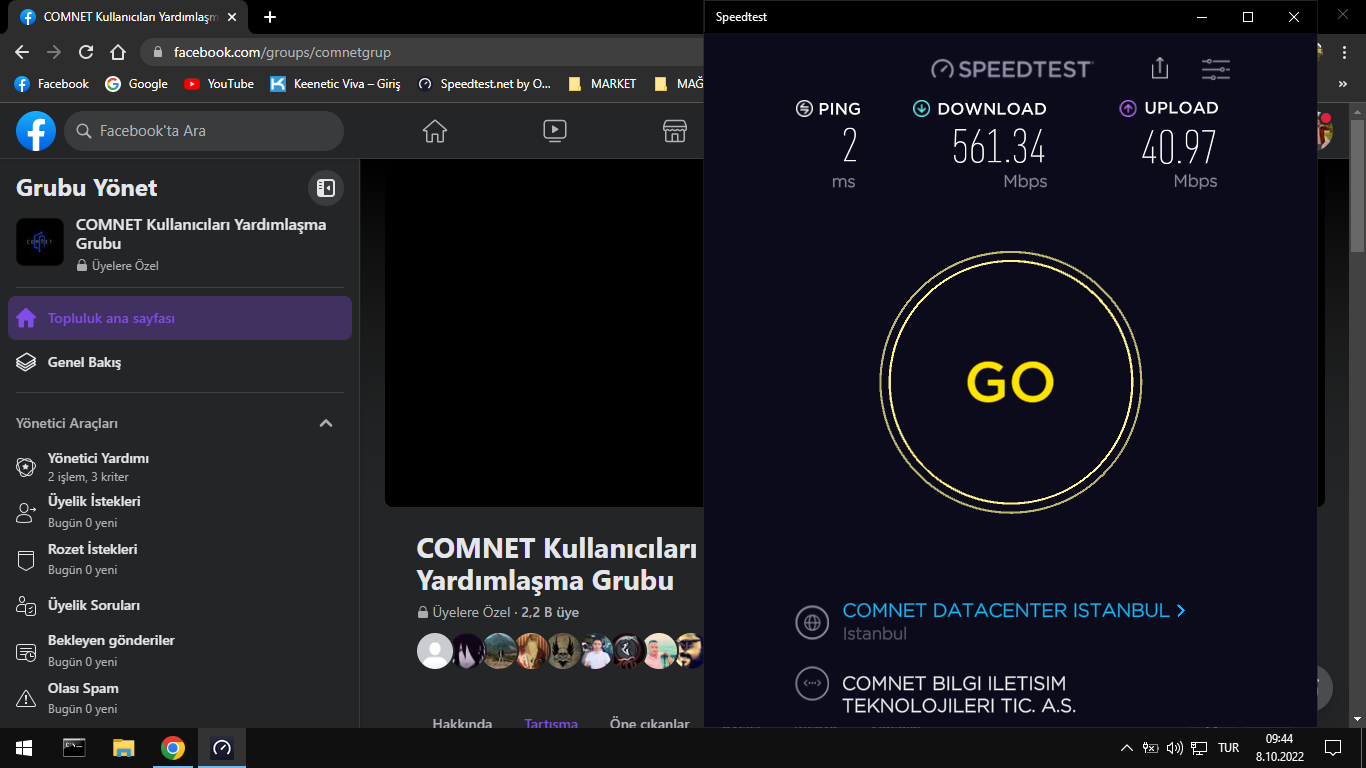The height and width of the screenshot is (768, 1366).
Task: Open the volume control in the system tray
Action: (x=1175, y=748)
